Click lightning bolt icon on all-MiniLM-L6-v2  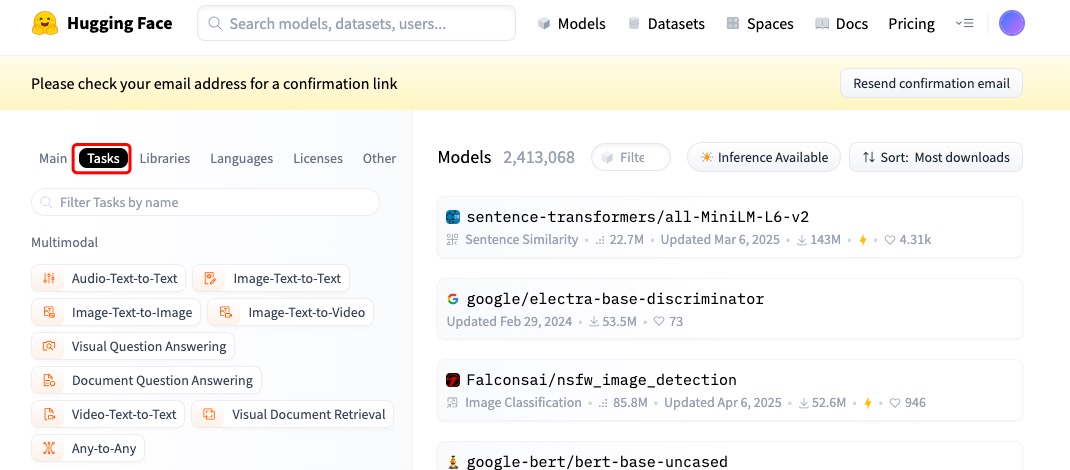[863, 239]
